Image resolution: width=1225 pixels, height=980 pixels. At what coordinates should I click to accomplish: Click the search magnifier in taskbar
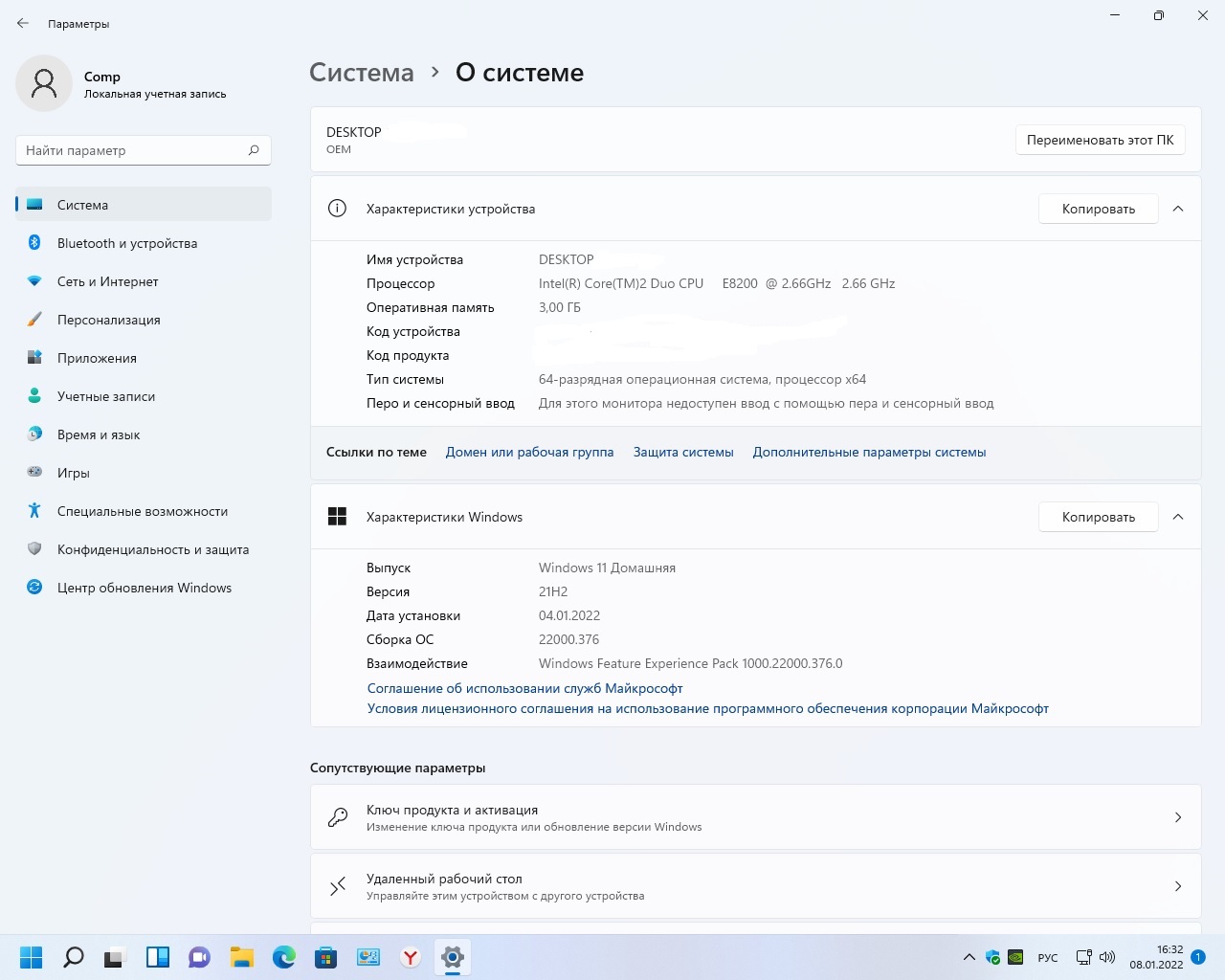(74, 957)
